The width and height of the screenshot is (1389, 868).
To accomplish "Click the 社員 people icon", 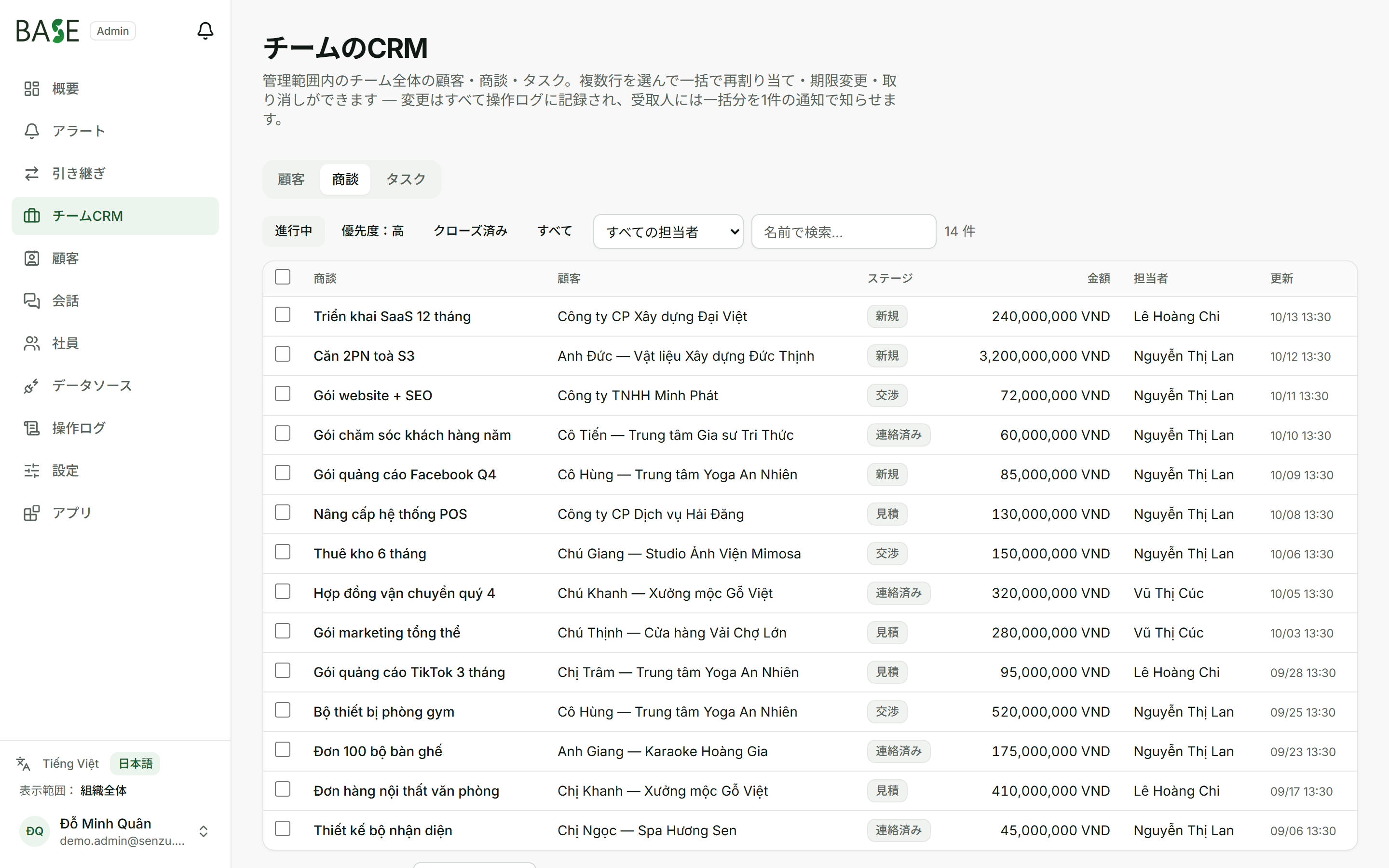I will point(31,343).
